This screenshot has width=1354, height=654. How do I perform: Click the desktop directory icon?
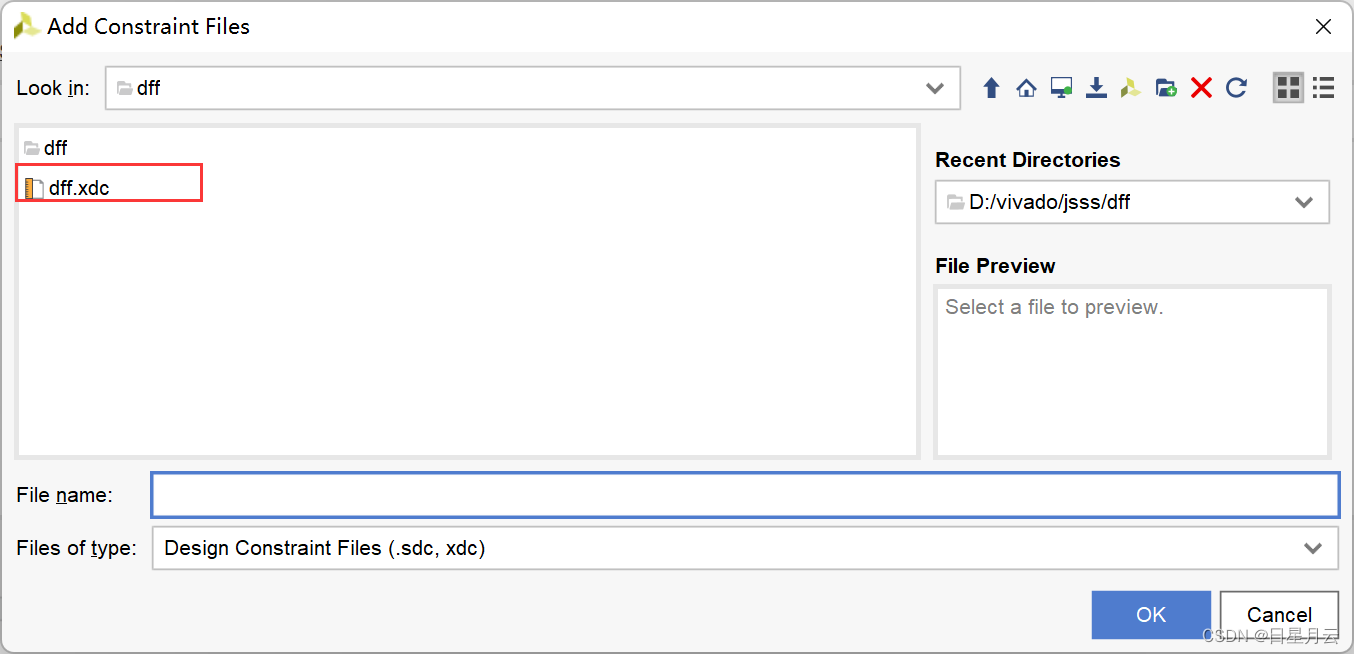click(x=1061, y=88)
